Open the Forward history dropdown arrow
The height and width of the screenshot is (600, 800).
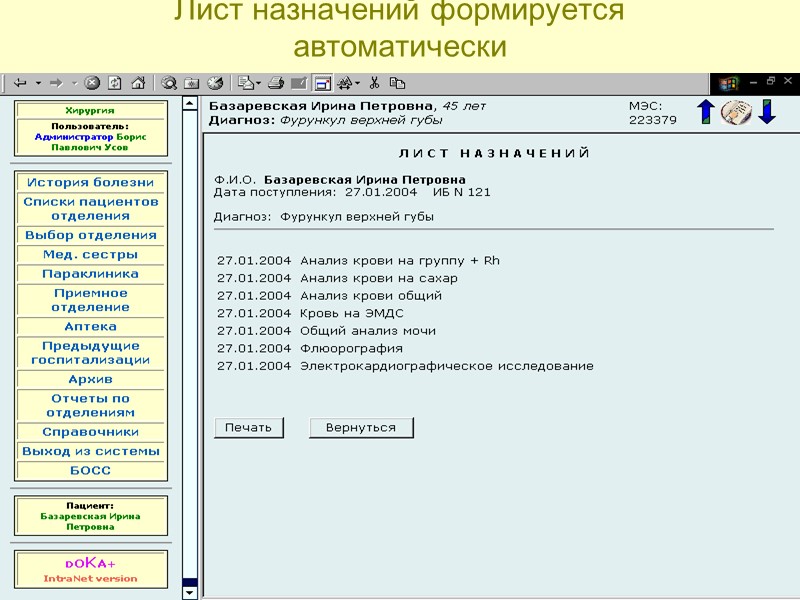tap(74, 83)
